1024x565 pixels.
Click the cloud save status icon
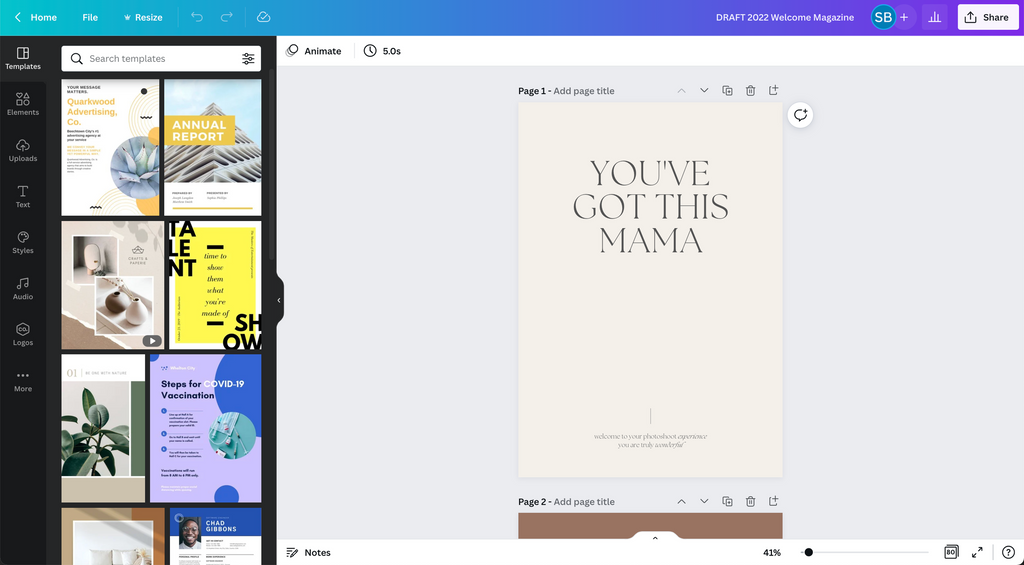[x=263, y=17]
